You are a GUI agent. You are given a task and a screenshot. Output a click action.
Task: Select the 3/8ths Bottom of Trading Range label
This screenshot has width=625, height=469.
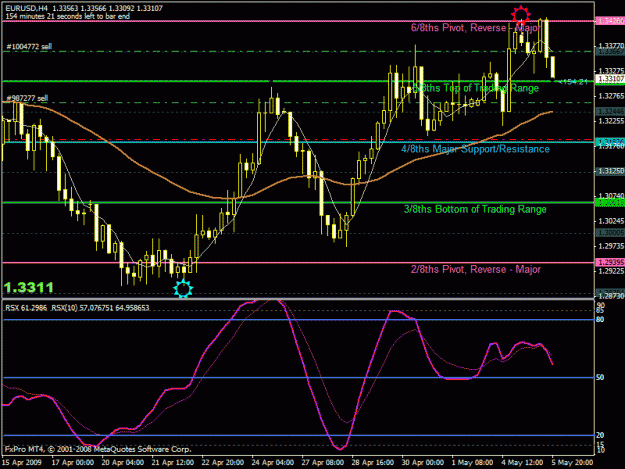[475, 209]
